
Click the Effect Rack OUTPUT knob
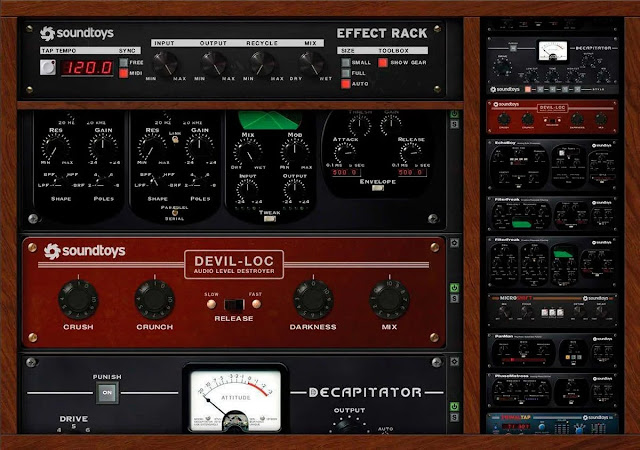(213, 64)
